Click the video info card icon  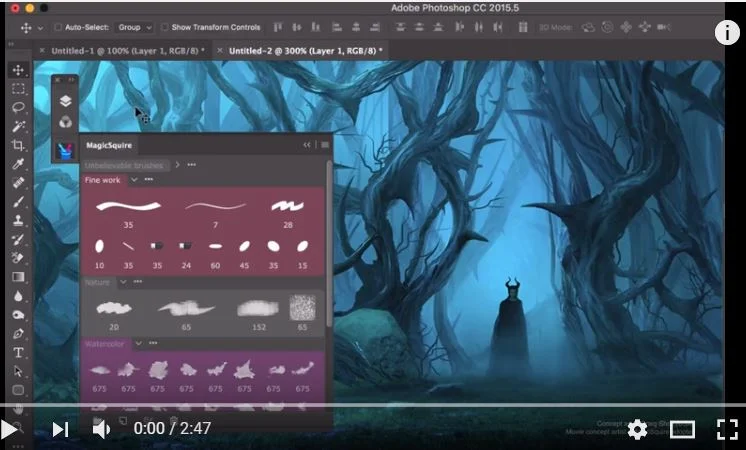(x=727, y=33)
